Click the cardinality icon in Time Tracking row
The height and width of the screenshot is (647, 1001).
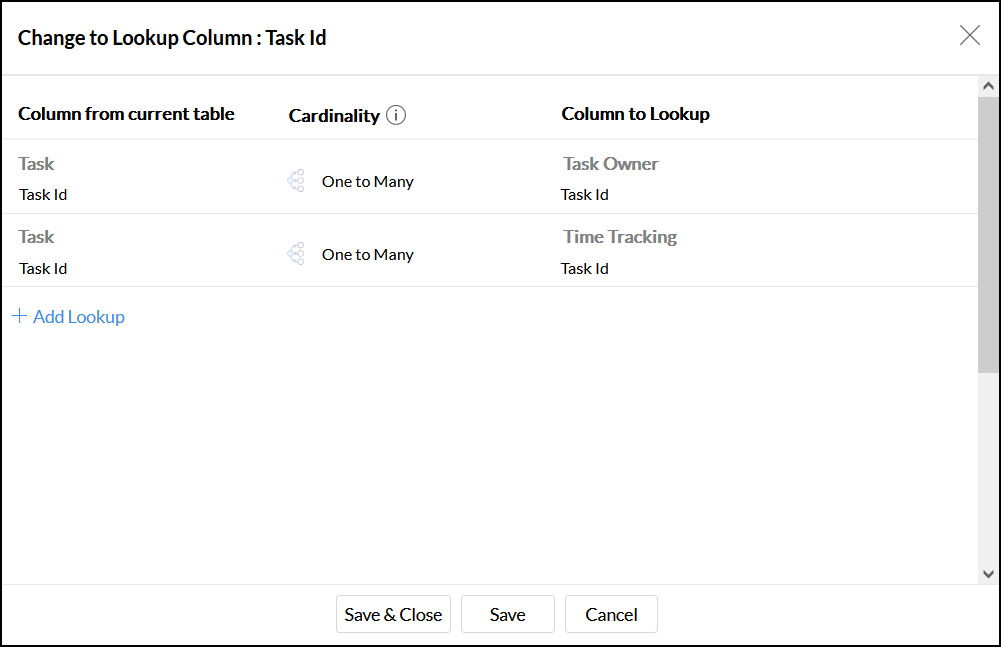(296, 254)
